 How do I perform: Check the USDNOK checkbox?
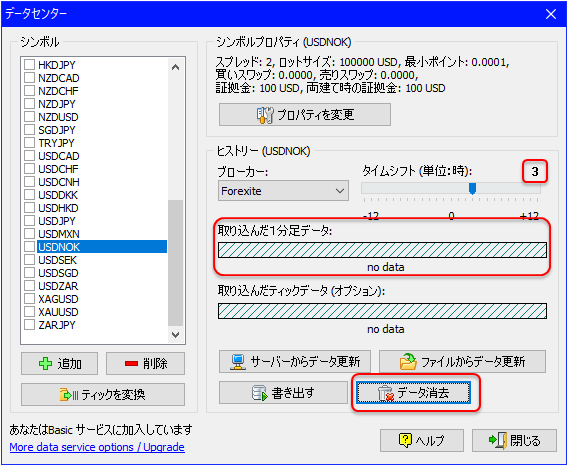[x=29, y=247]
